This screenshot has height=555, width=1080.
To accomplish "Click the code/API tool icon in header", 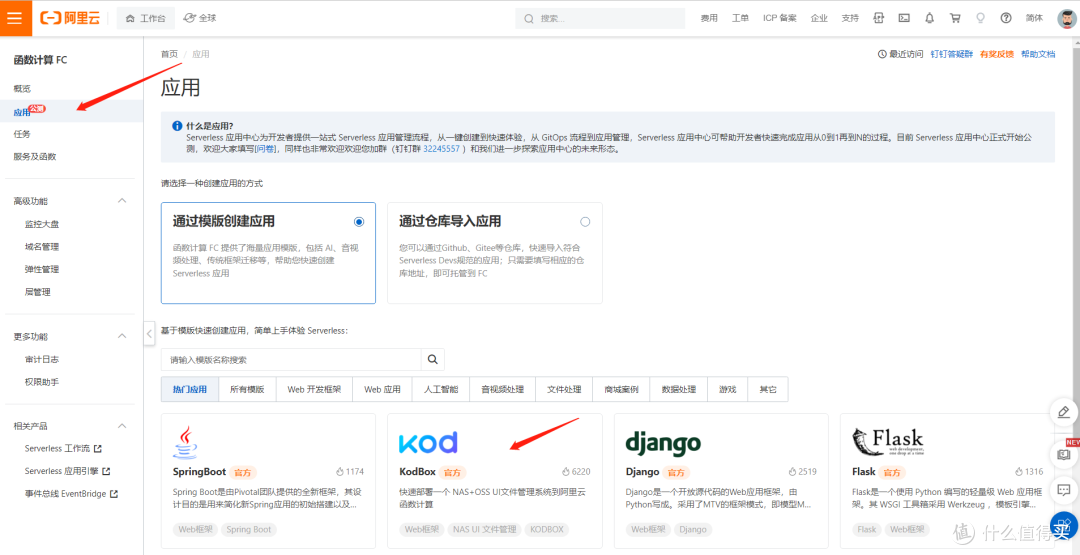I will point(878,19).
